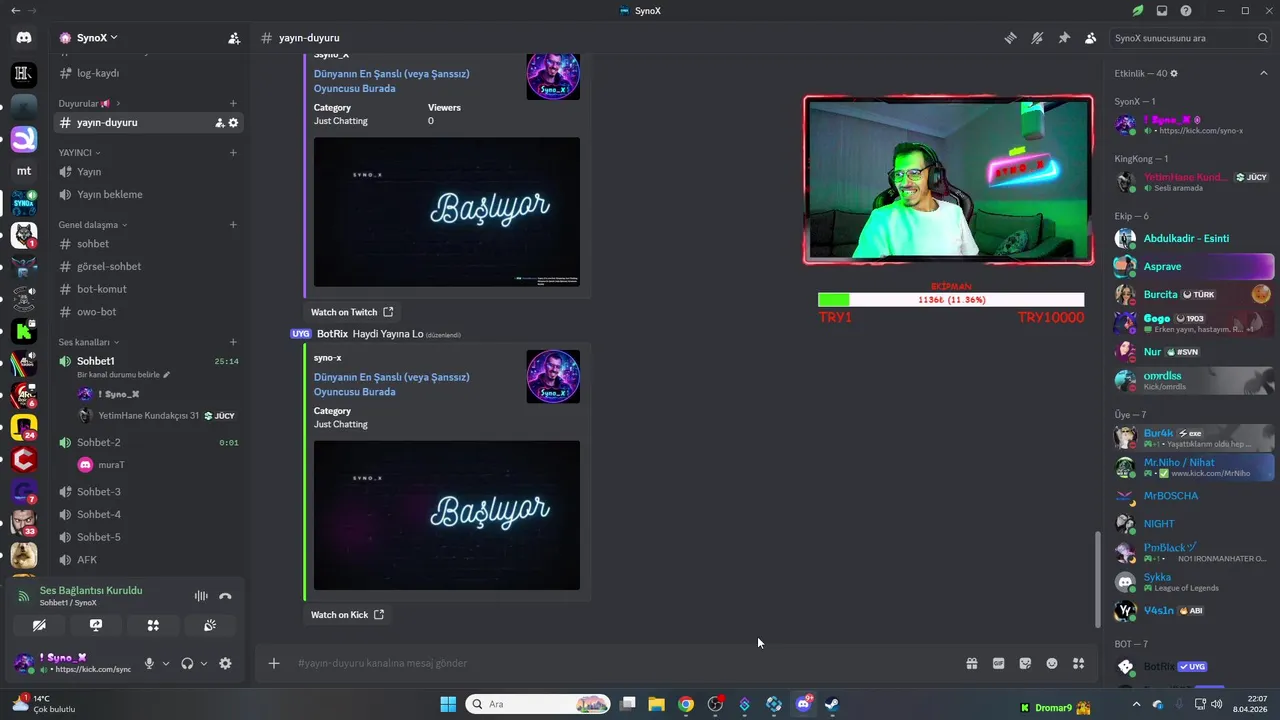Collapse the YAYINCI category
This screenshot has width=1280, height=720.
tap(79, 152)
